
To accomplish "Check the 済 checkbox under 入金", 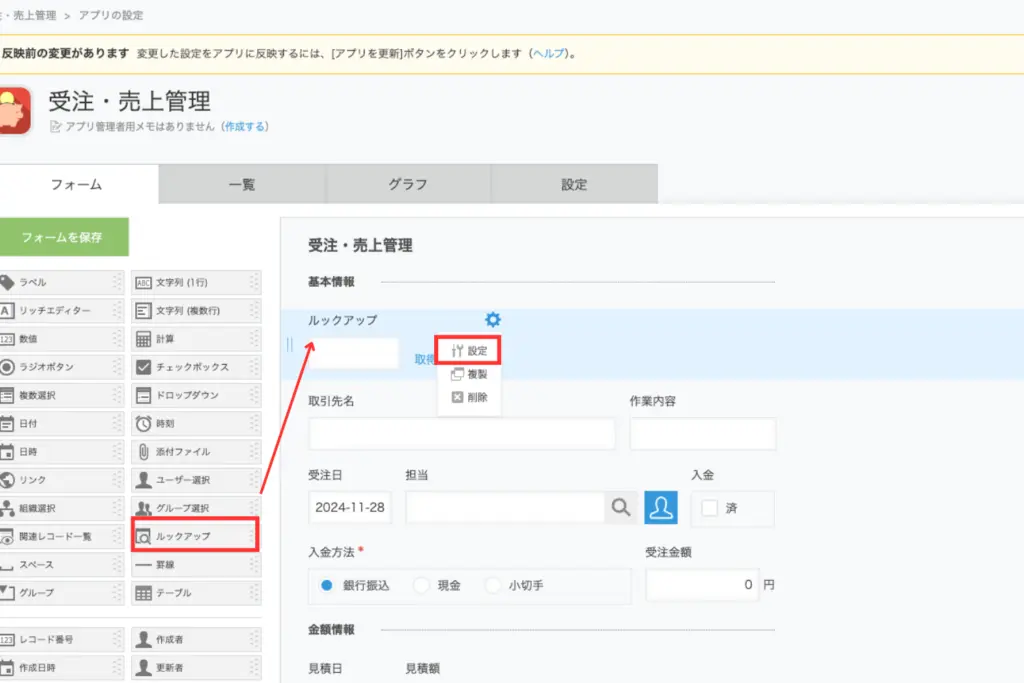I will tap(710, 508).
